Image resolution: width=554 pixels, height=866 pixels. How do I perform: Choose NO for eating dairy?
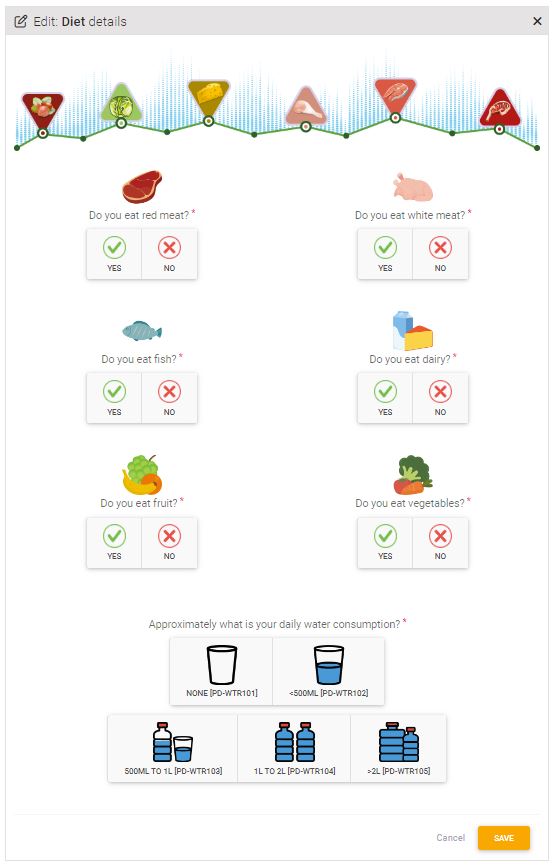coord(440,398)
